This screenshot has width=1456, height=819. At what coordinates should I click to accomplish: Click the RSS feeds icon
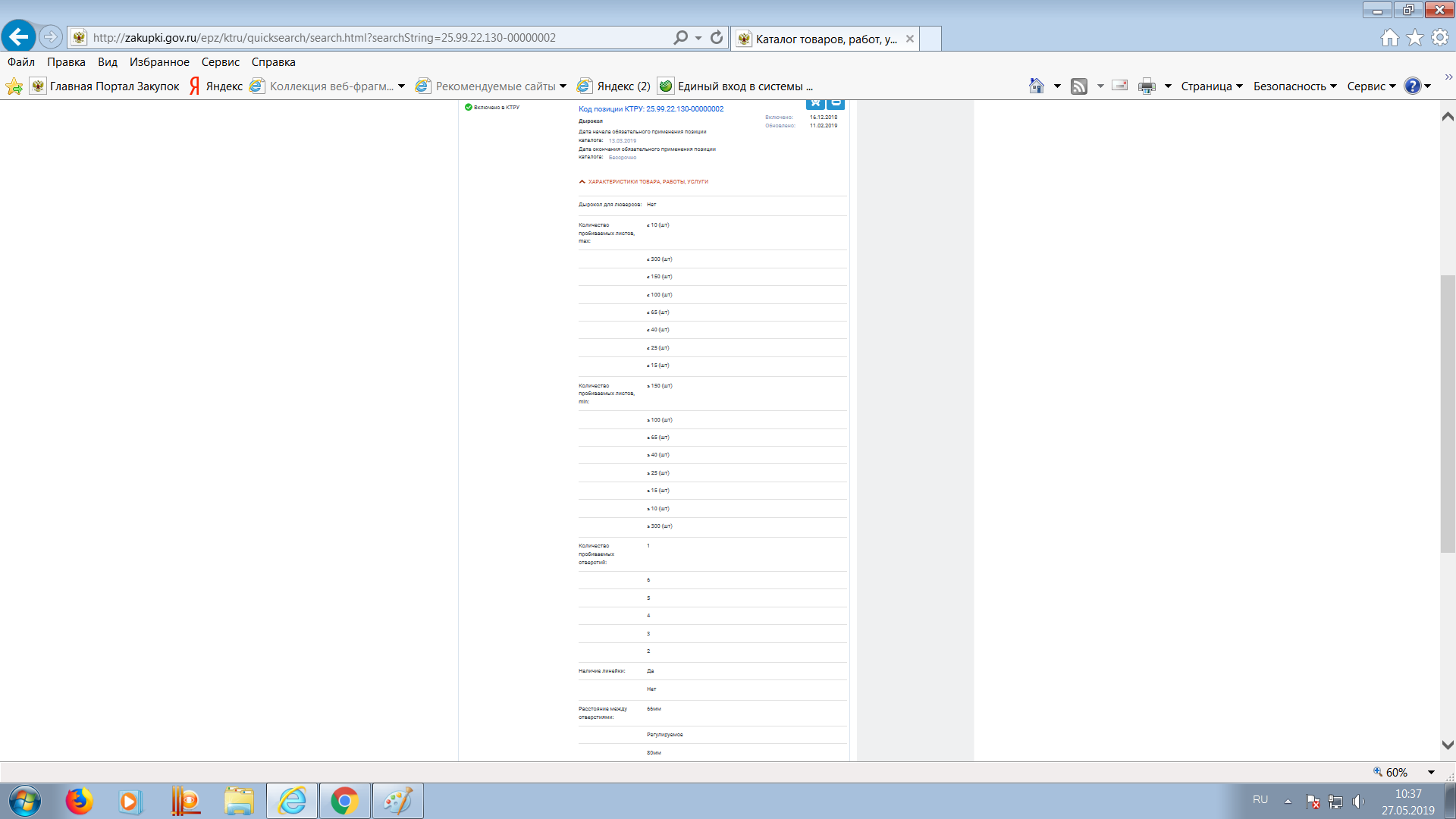pyautogui.click(x=1078, y=86)
